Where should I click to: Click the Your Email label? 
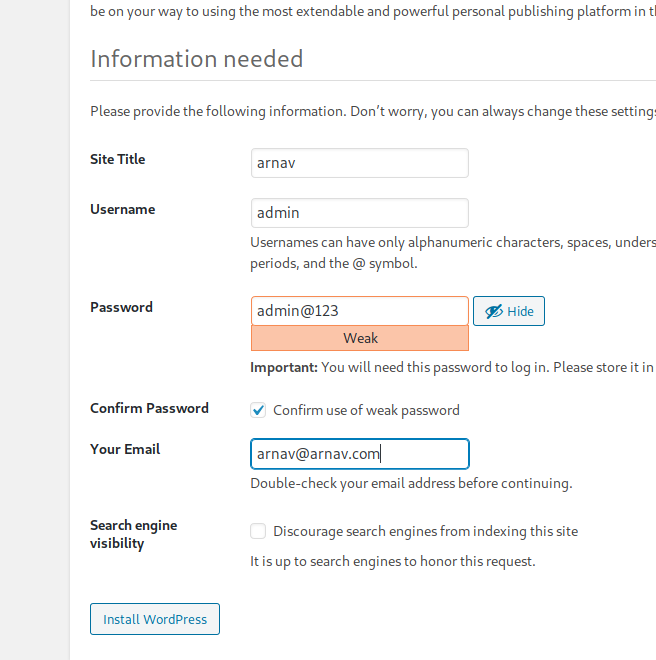[125, 449]
